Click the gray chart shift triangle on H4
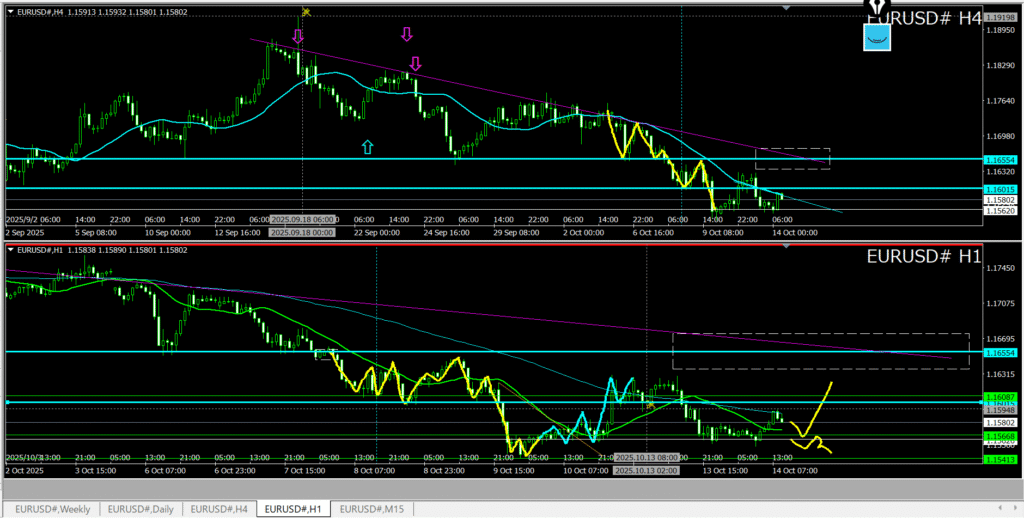 (x=786, y=7)
